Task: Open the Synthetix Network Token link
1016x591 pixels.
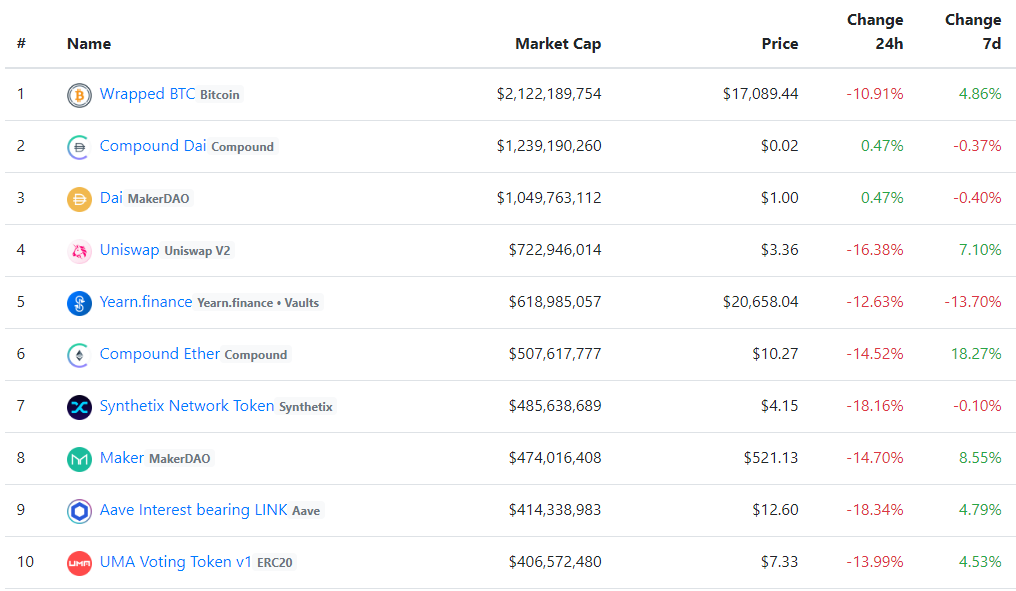Action: (186, 406)
